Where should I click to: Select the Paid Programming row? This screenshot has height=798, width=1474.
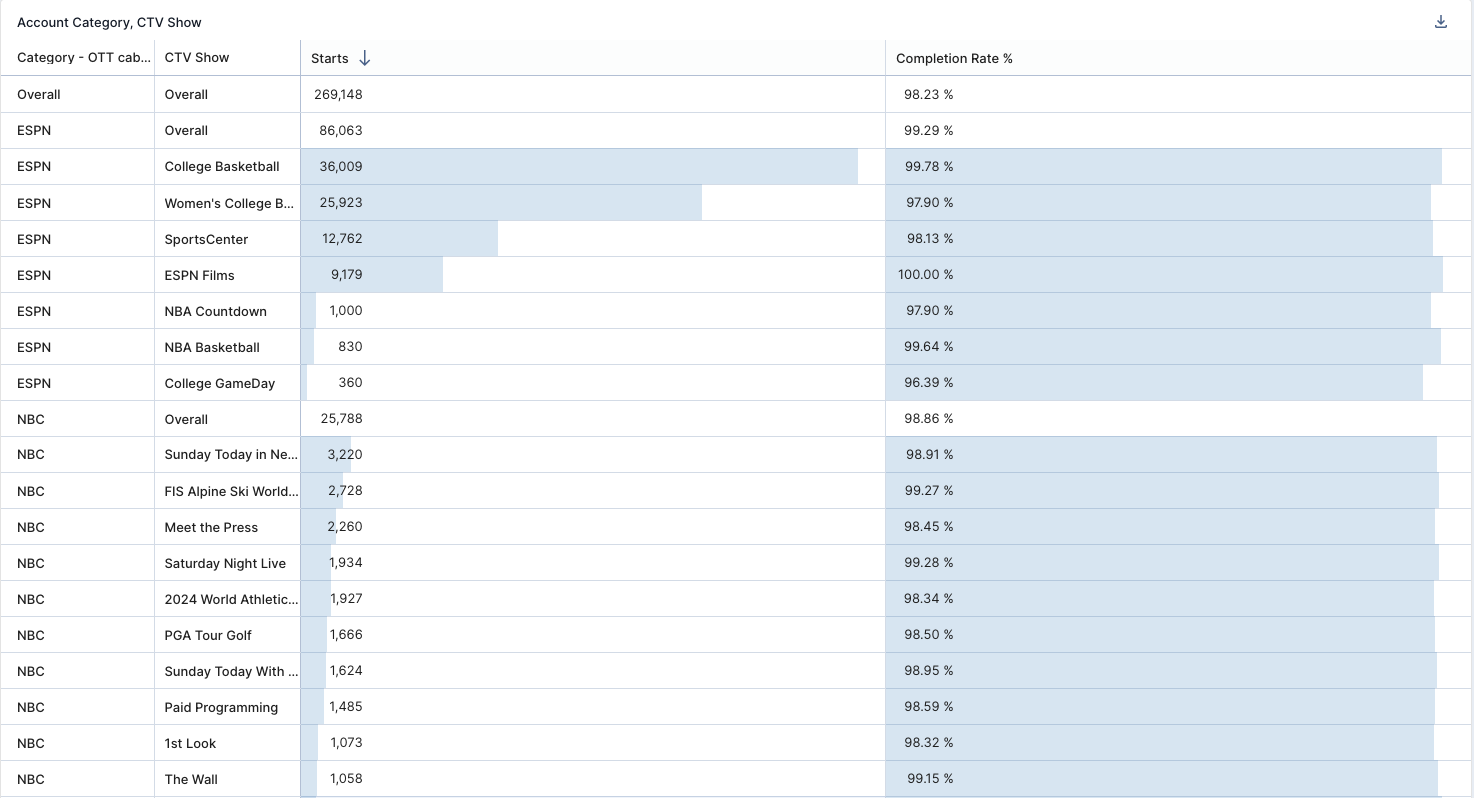click(x=221, y=707)
